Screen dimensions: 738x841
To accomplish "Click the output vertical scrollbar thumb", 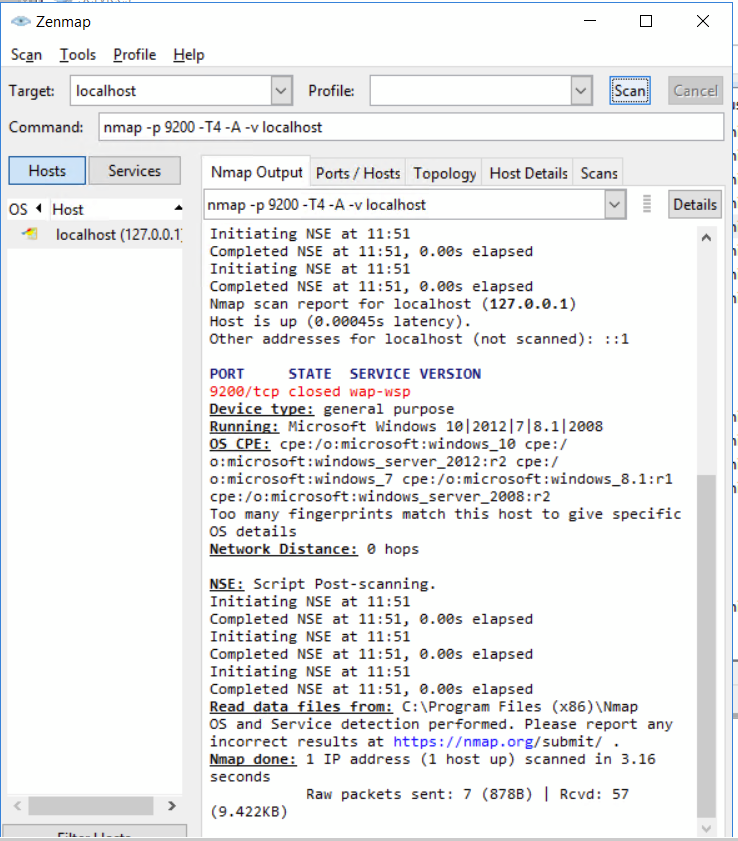I will pyautogui.click(x=706, y=647).
